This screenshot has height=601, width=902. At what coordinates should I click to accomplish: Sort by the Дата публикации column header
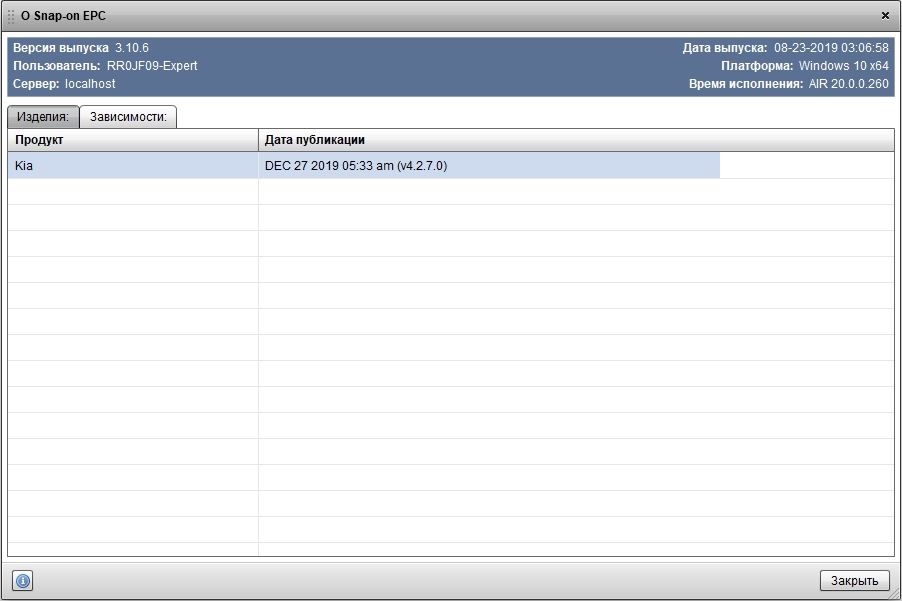click(576, 140)
